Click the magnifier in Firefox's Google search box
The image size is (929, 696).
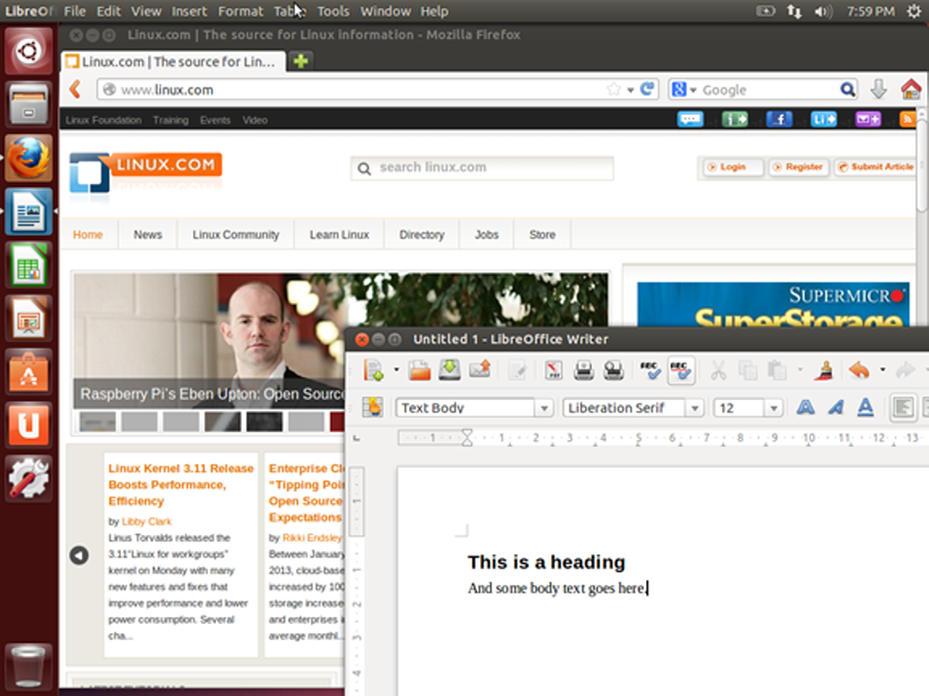[x=848, y=89]
